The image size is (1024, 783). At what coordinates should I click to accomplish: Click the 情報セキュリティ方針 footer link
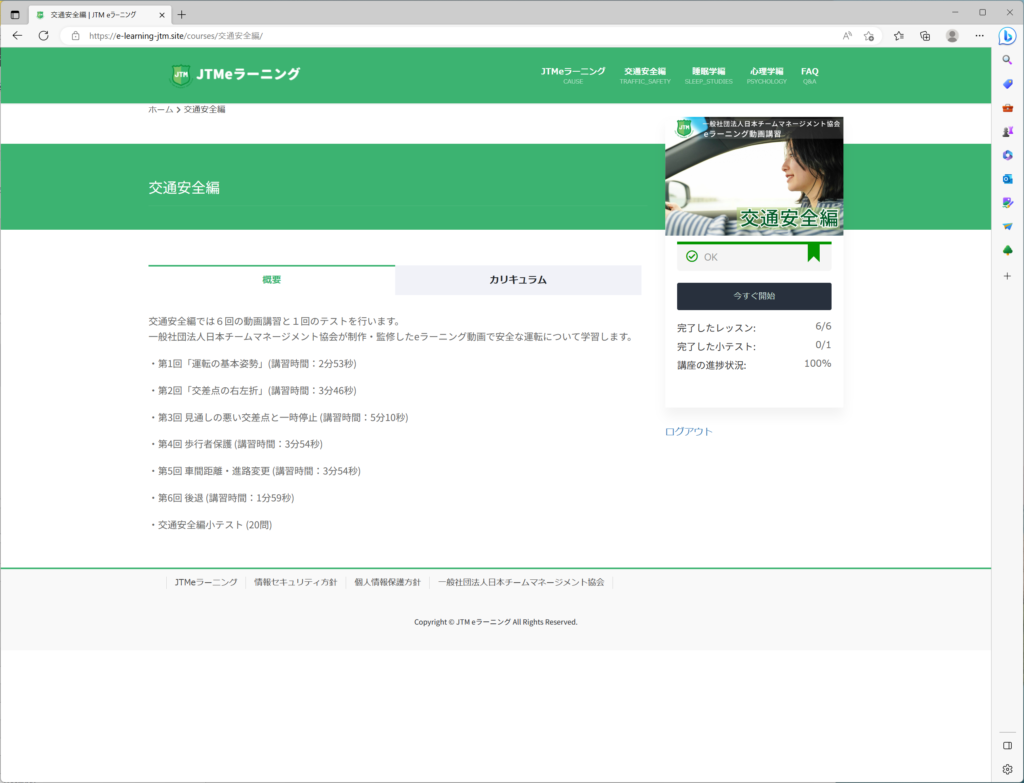295,582
